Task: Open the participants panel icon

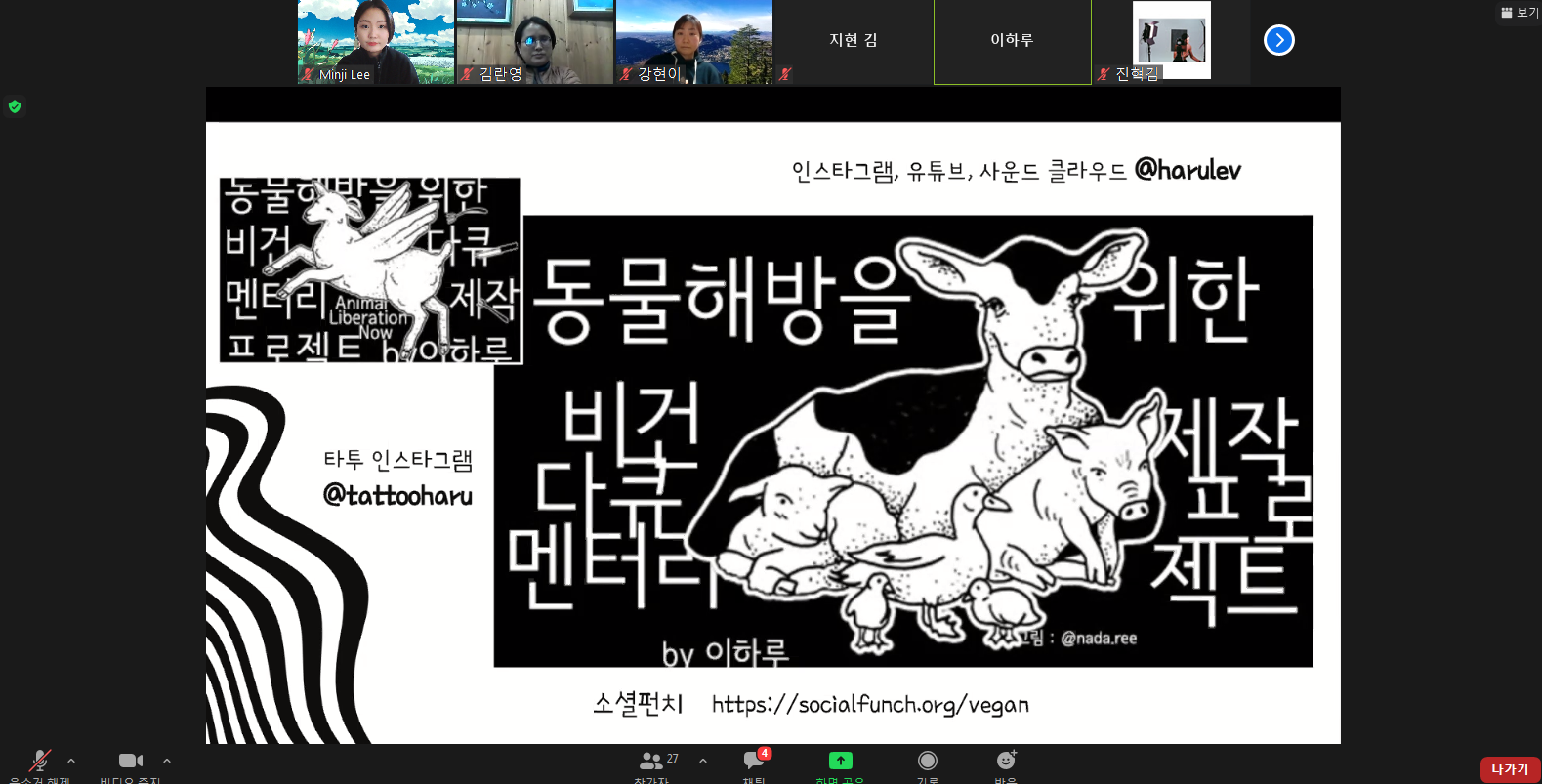Action: (x=650, y=761)
